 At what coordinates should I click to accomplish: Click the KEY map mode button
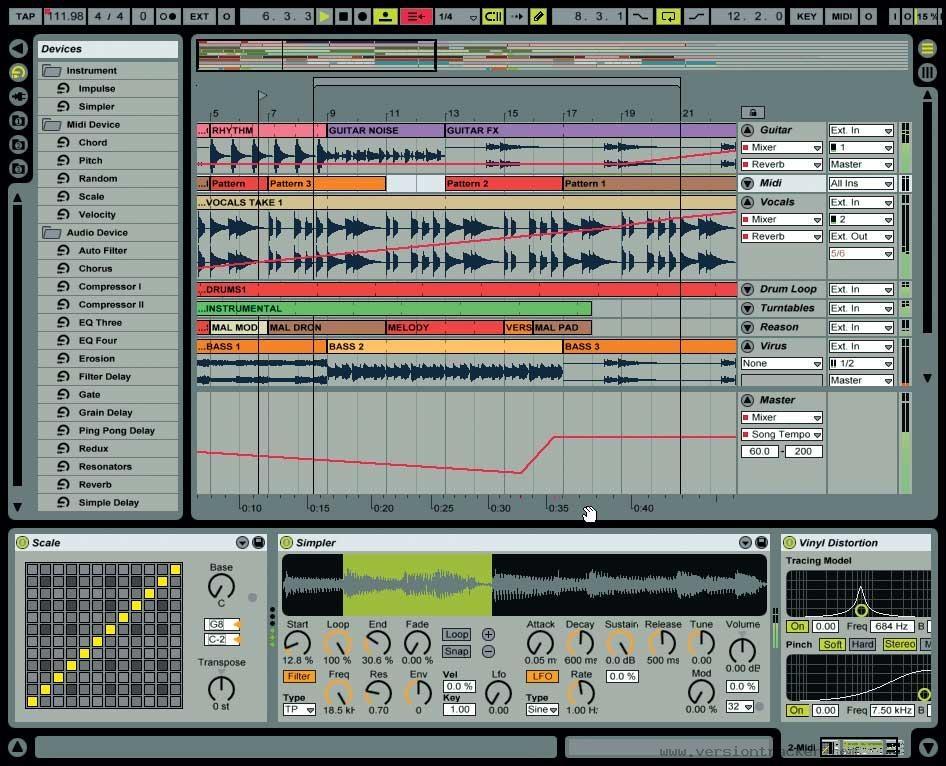pyautogui.click(x=805, y=16)
